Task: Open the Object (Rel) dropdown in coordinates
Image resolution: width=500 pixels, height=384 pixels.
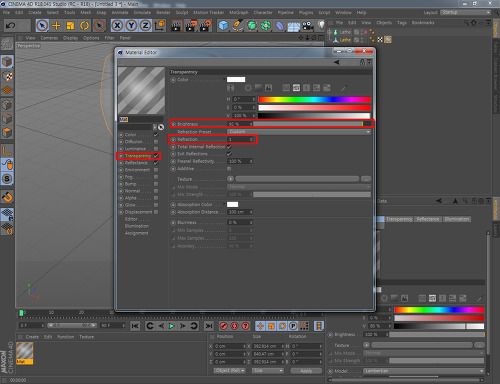Action: click(230, 371)
